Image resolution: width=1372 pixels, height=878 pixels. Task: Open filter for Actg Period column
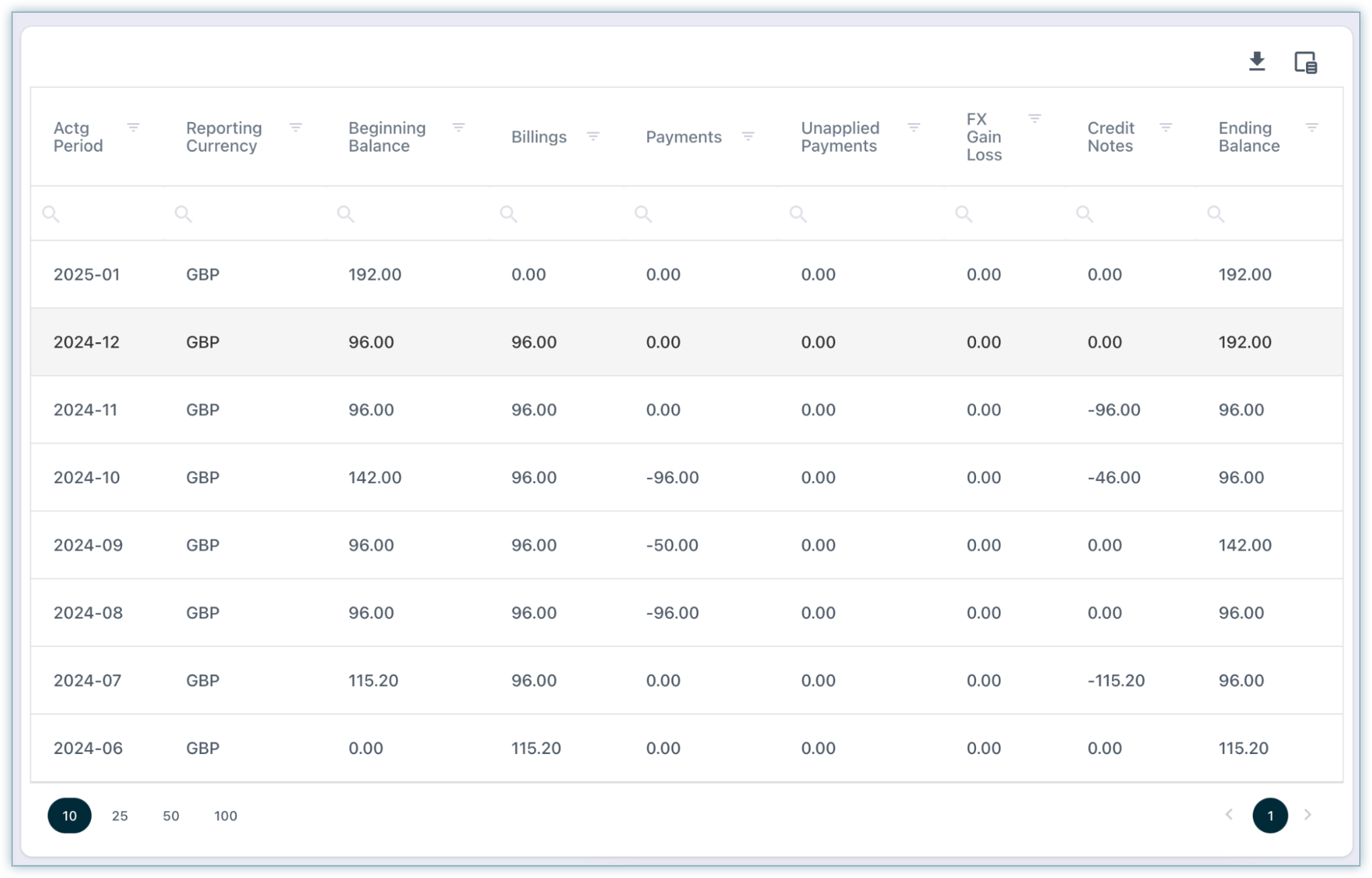click(x=133, y=127)
